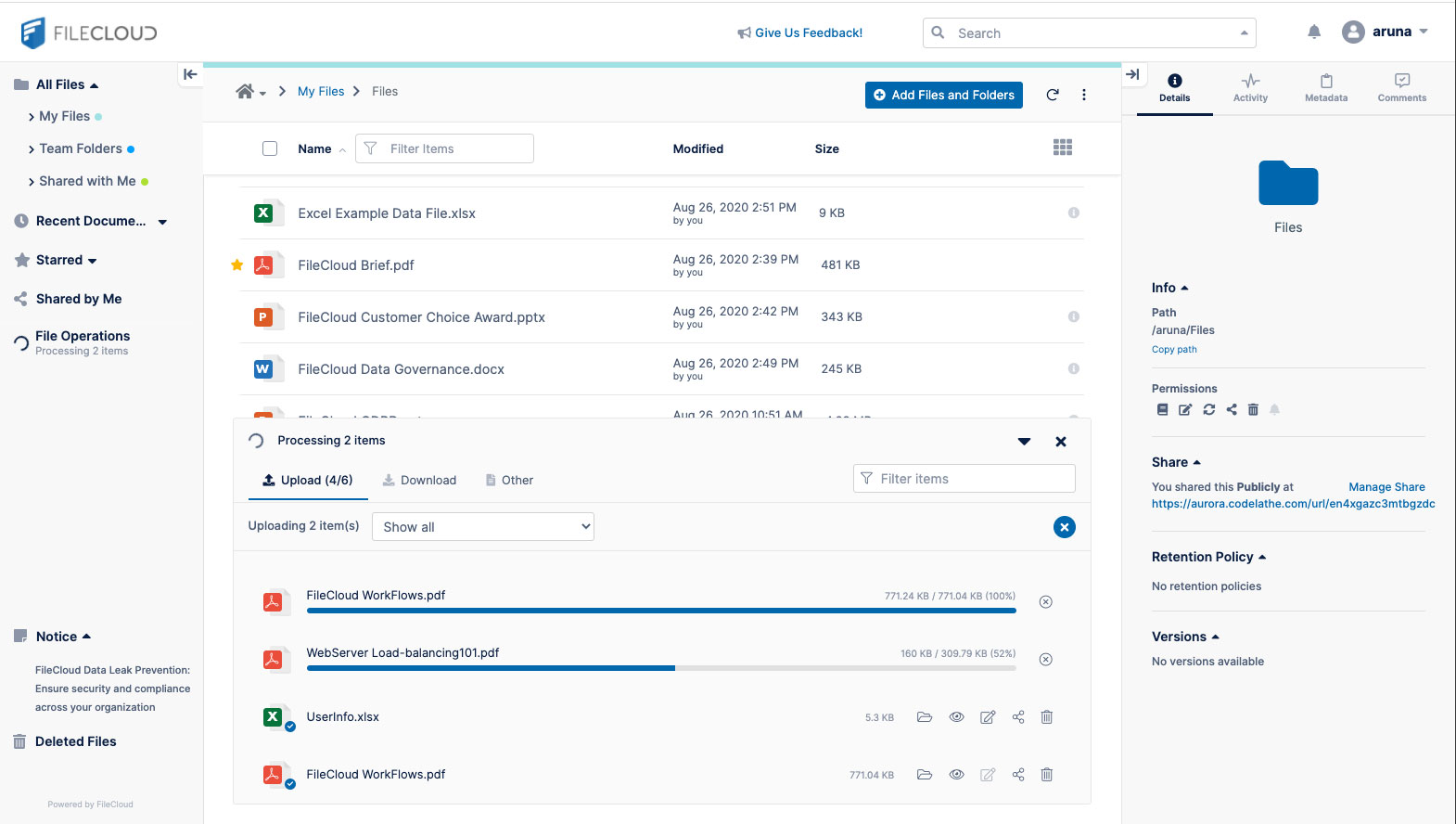Image resolution: width=1456 pixels, height=824 pixels.
Task: Collapse the All Files section
Action: tap(94, 85)
